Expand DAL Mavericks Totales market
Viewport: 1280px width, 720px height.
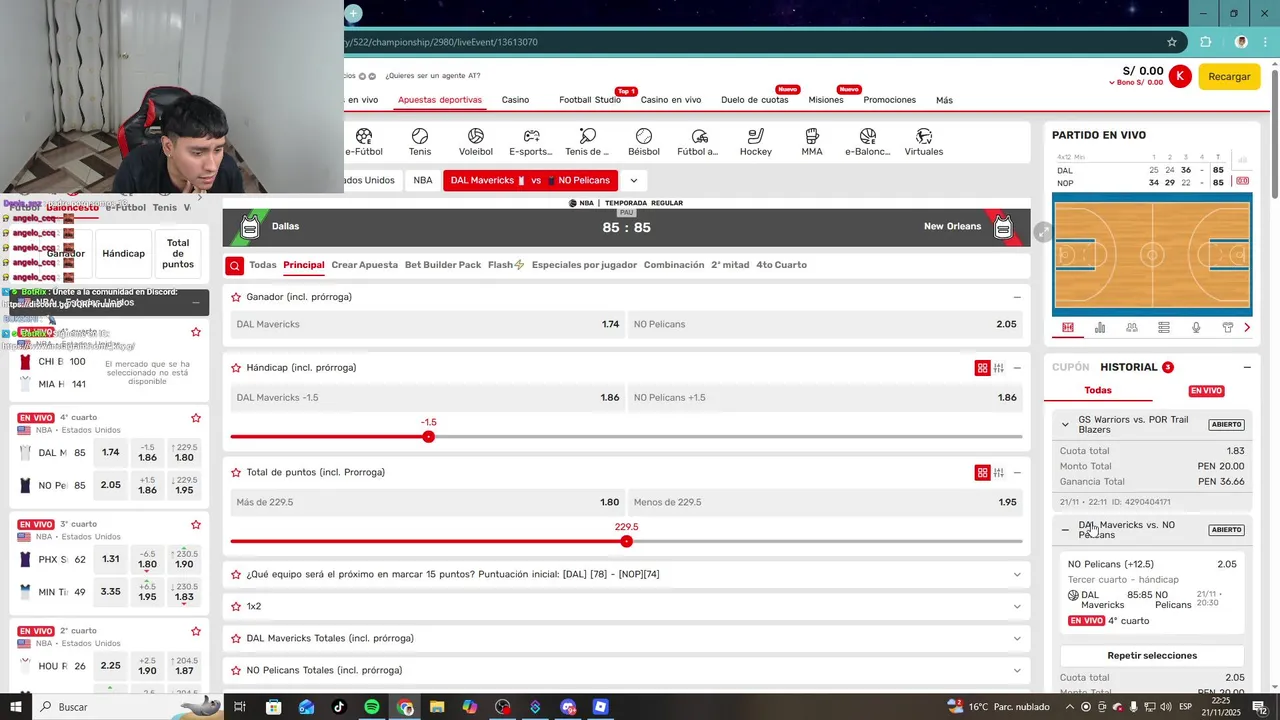1017,638
